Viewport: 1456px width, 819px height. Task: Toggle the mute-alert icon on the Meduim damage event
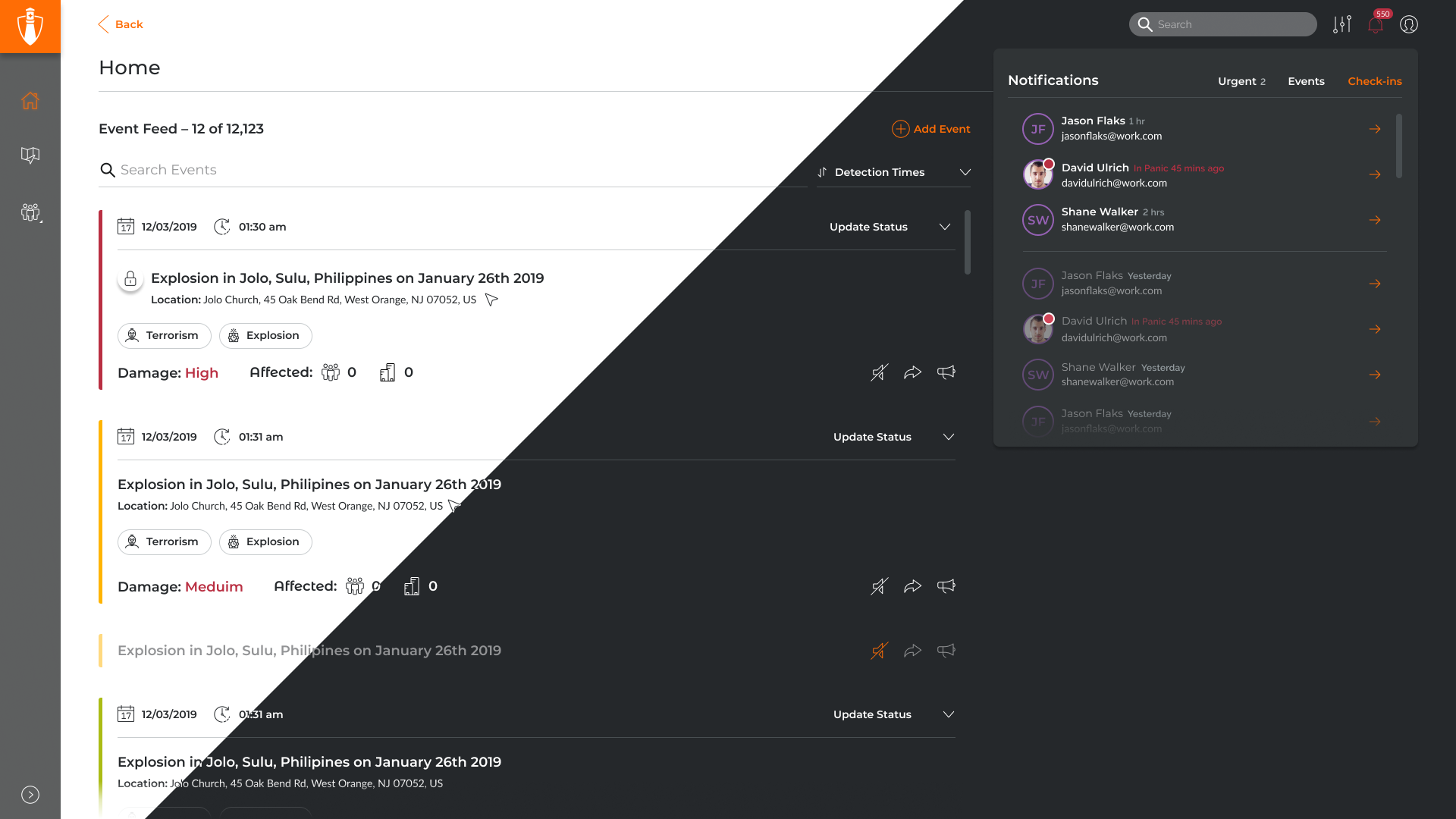880,586
